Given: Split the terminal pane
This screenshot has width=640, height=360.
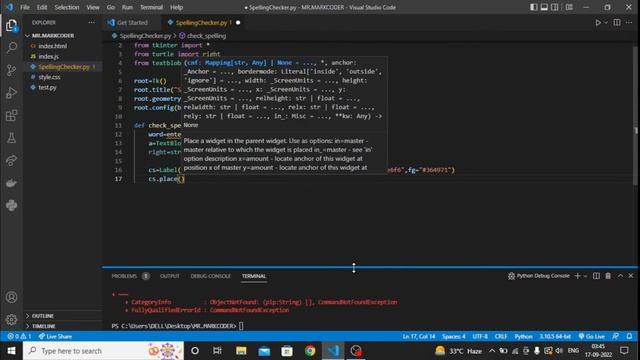Looking at the screenshot, I should (x=596, y=276).
